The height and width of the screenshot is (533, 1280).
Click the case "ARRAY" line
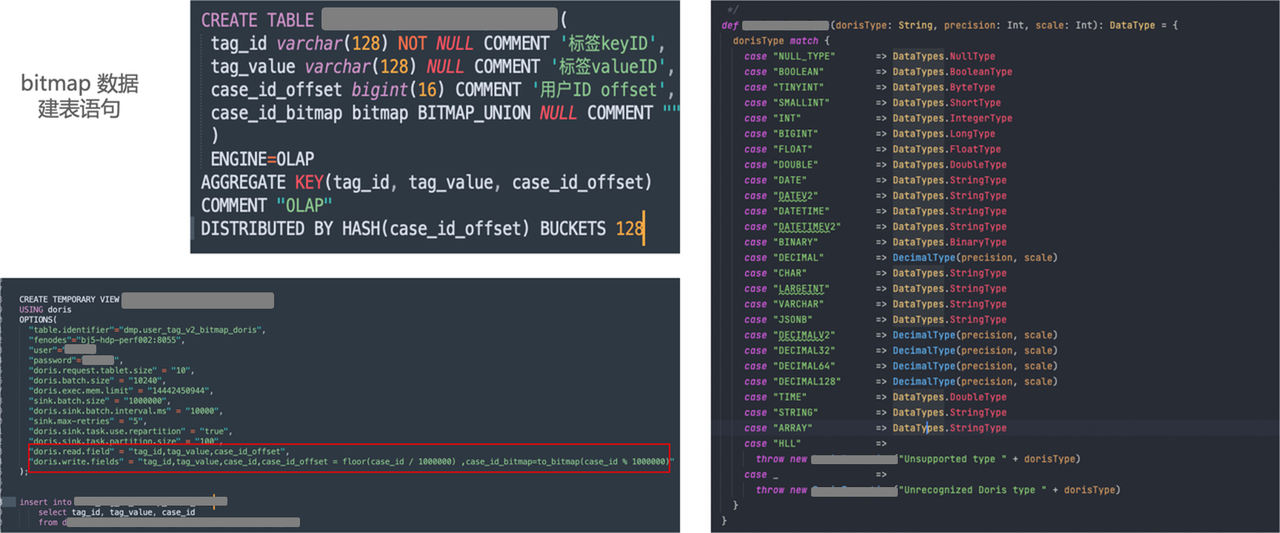pyautogui.click(x=875, y=428)
